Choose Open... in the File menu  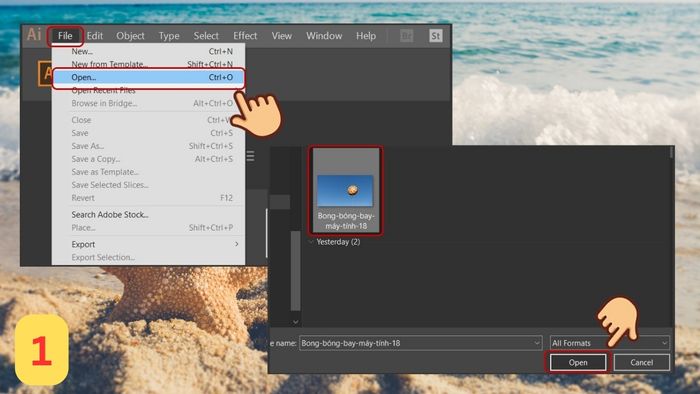coord(149,77)
